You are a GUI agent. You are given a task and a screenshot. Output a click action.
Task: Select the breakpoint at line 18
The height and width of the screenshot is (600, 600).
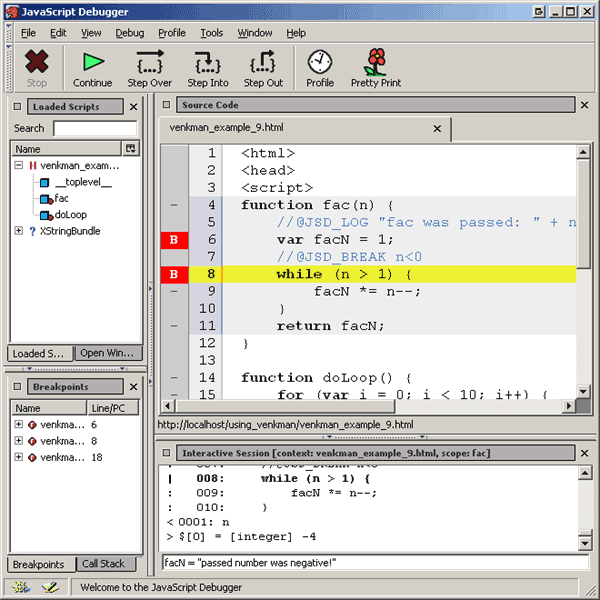75,457
